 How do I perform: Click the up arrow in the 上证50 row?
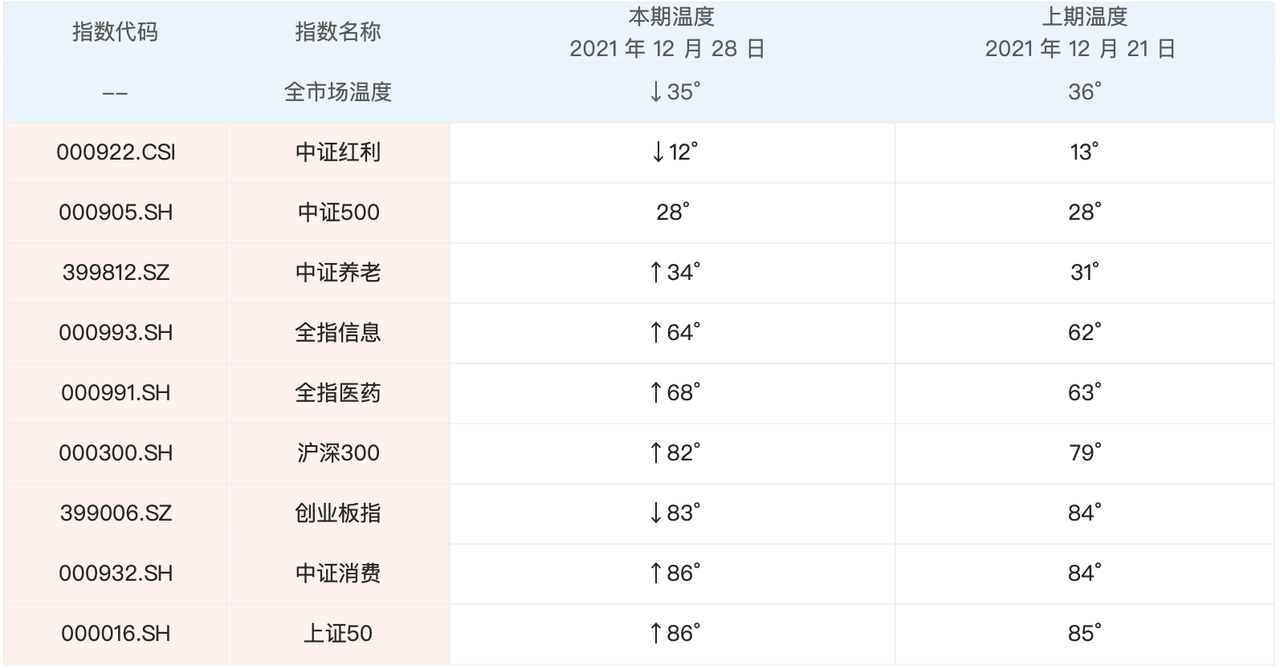click(656, 633)
